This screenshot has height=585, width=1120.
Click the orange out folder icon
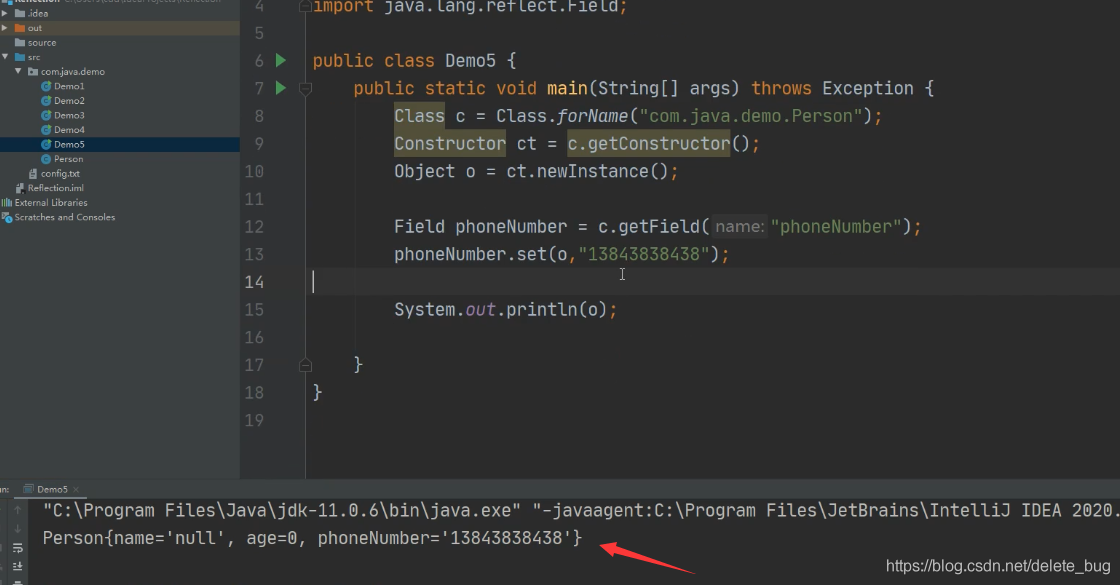click(x=20, y=28)
